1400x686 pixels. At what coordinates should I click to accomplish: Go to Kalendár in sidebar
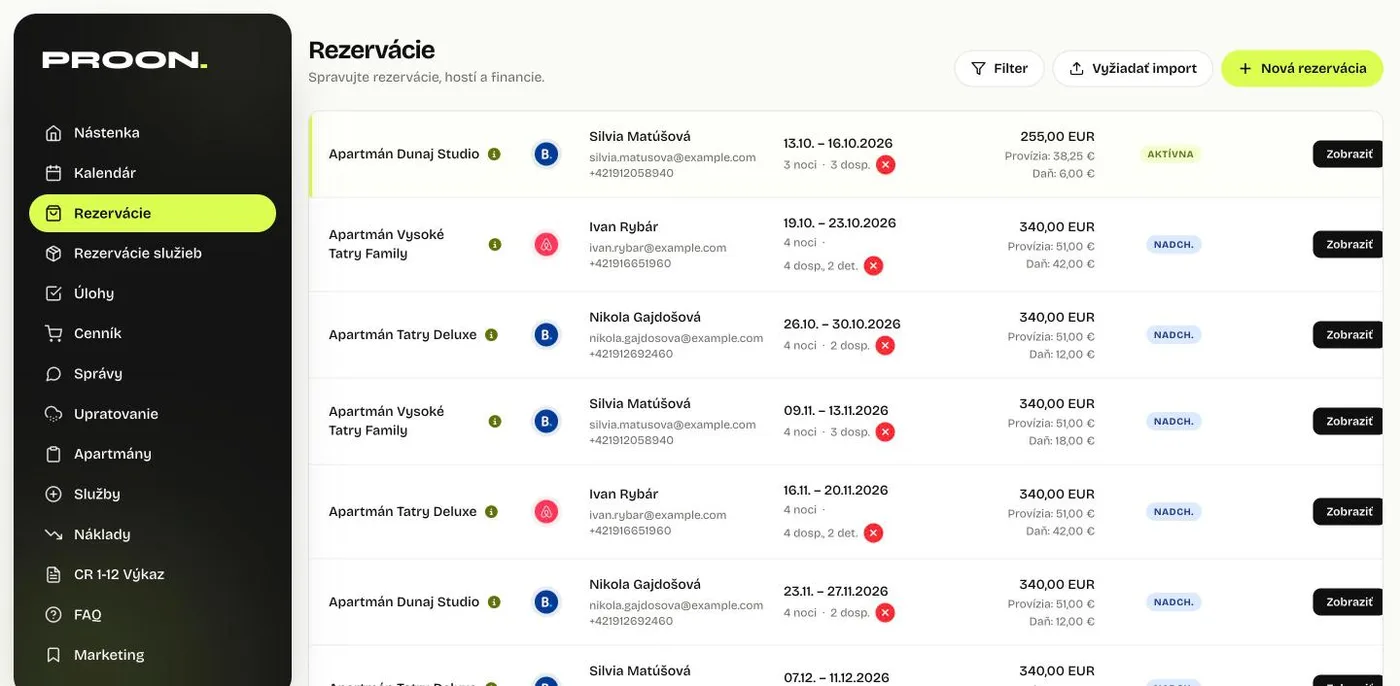coord(152,173)
